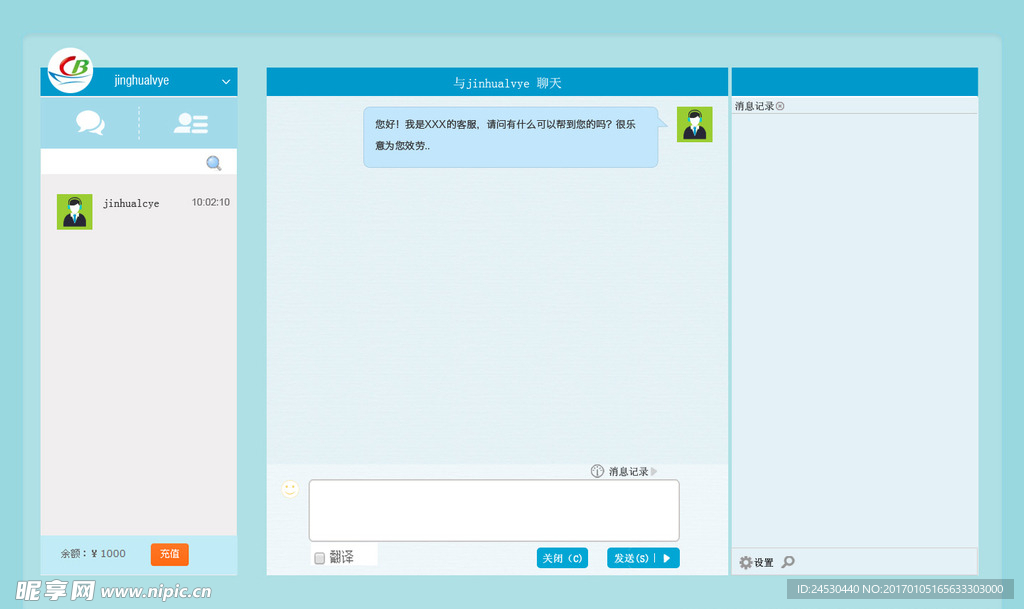
Task: Expand the 消息记录 arrow above input box
Action: [654, 471]
